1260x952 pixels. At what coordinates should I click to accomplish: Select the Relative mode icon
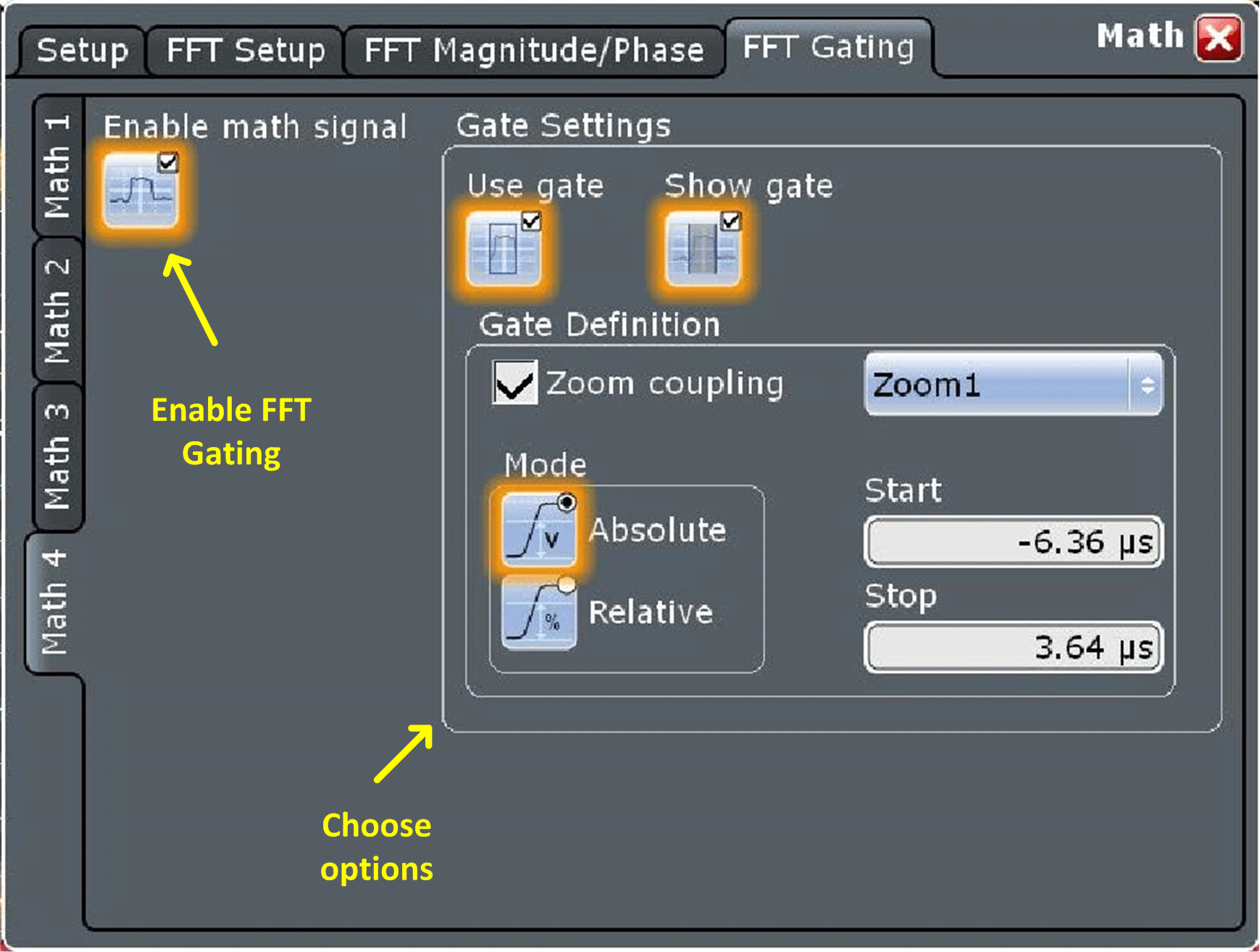coord(539,613)
